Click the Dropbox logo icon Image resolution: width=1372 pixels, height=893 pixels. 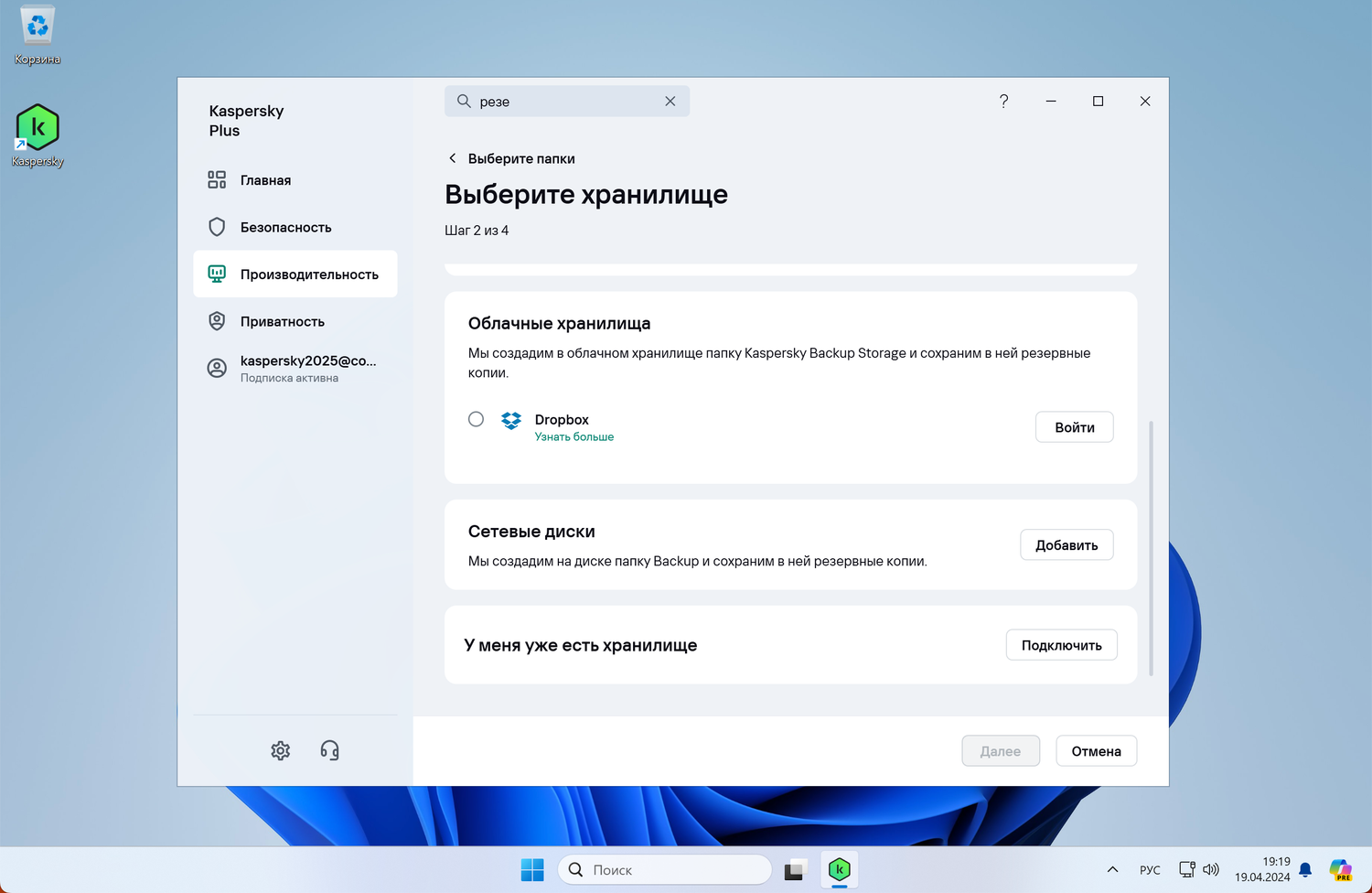[511, 420]
